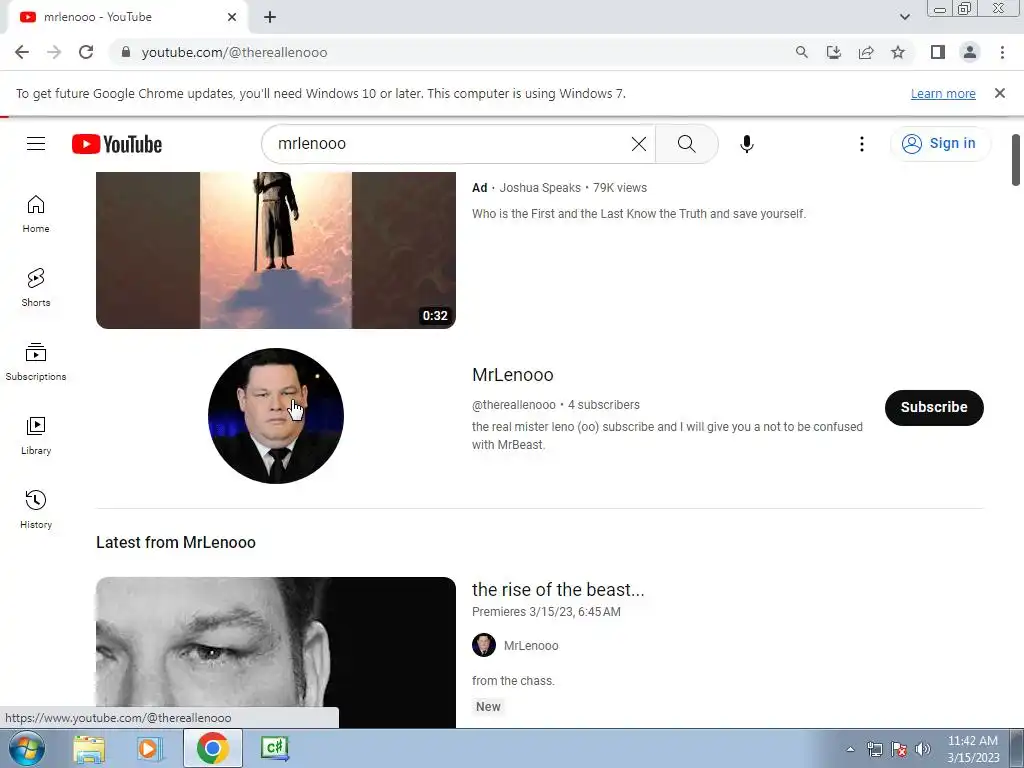The image size is (1024, 768).
Task: Click the network tray icon
Action: pos(875,749)
